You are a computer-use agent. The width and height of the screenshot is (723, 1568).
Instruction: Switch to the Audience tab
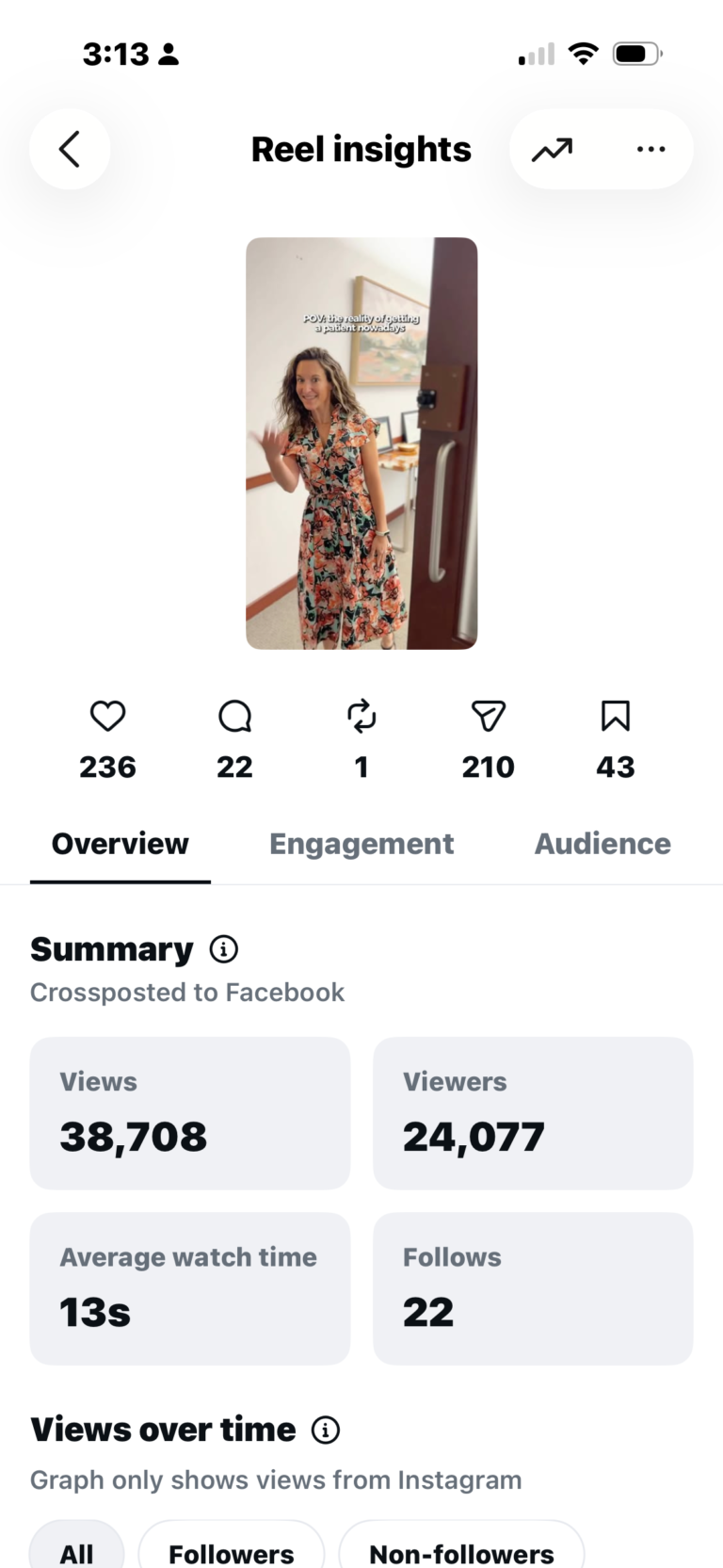click(602, 844)
